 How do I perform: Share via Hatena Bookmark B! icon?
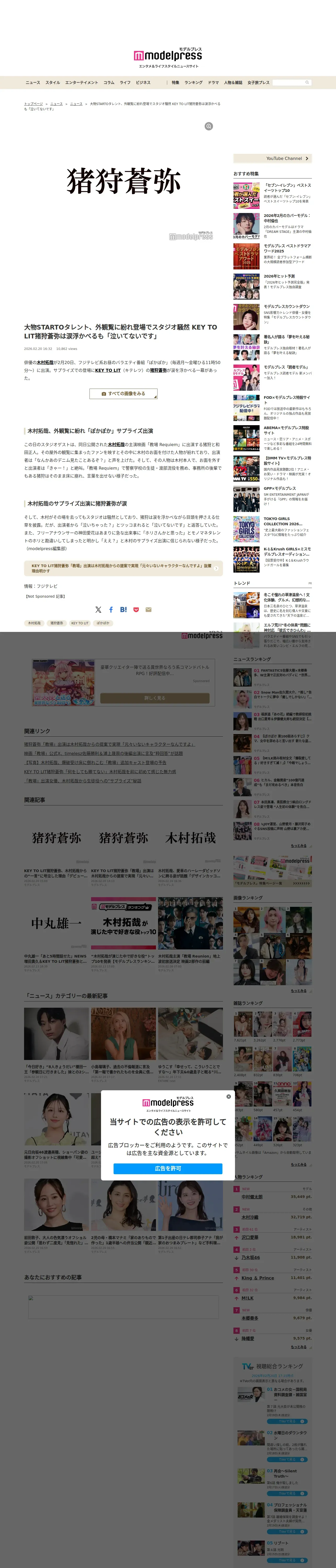(123, 609)
